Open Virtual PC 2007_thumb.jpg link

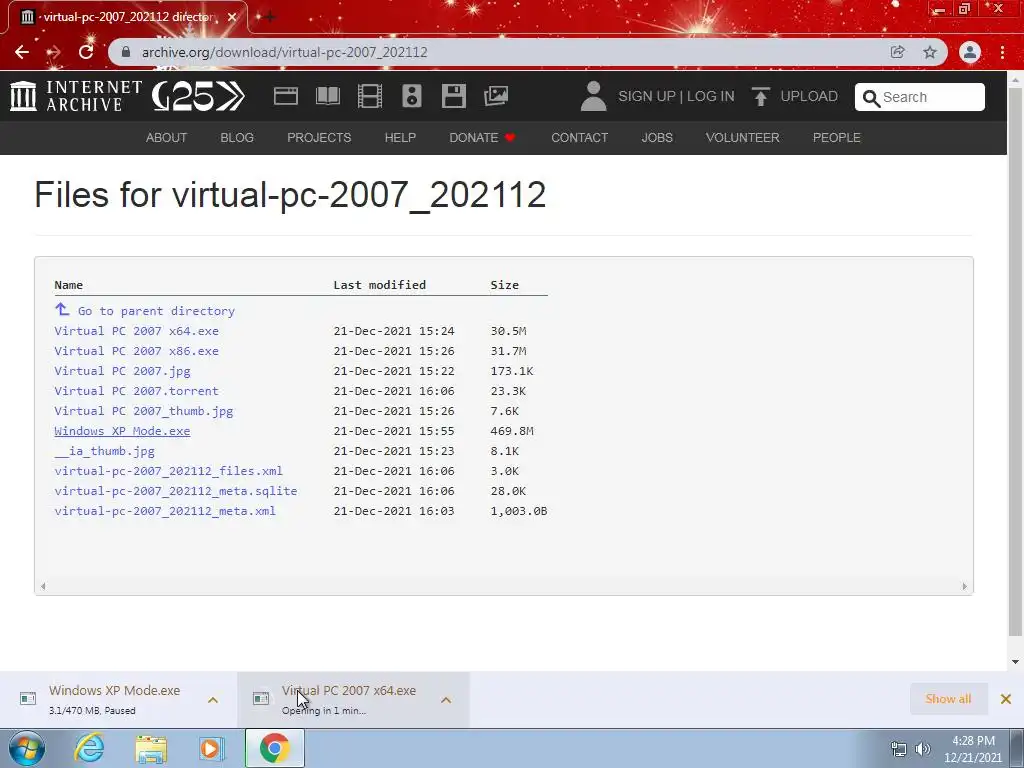144,411
